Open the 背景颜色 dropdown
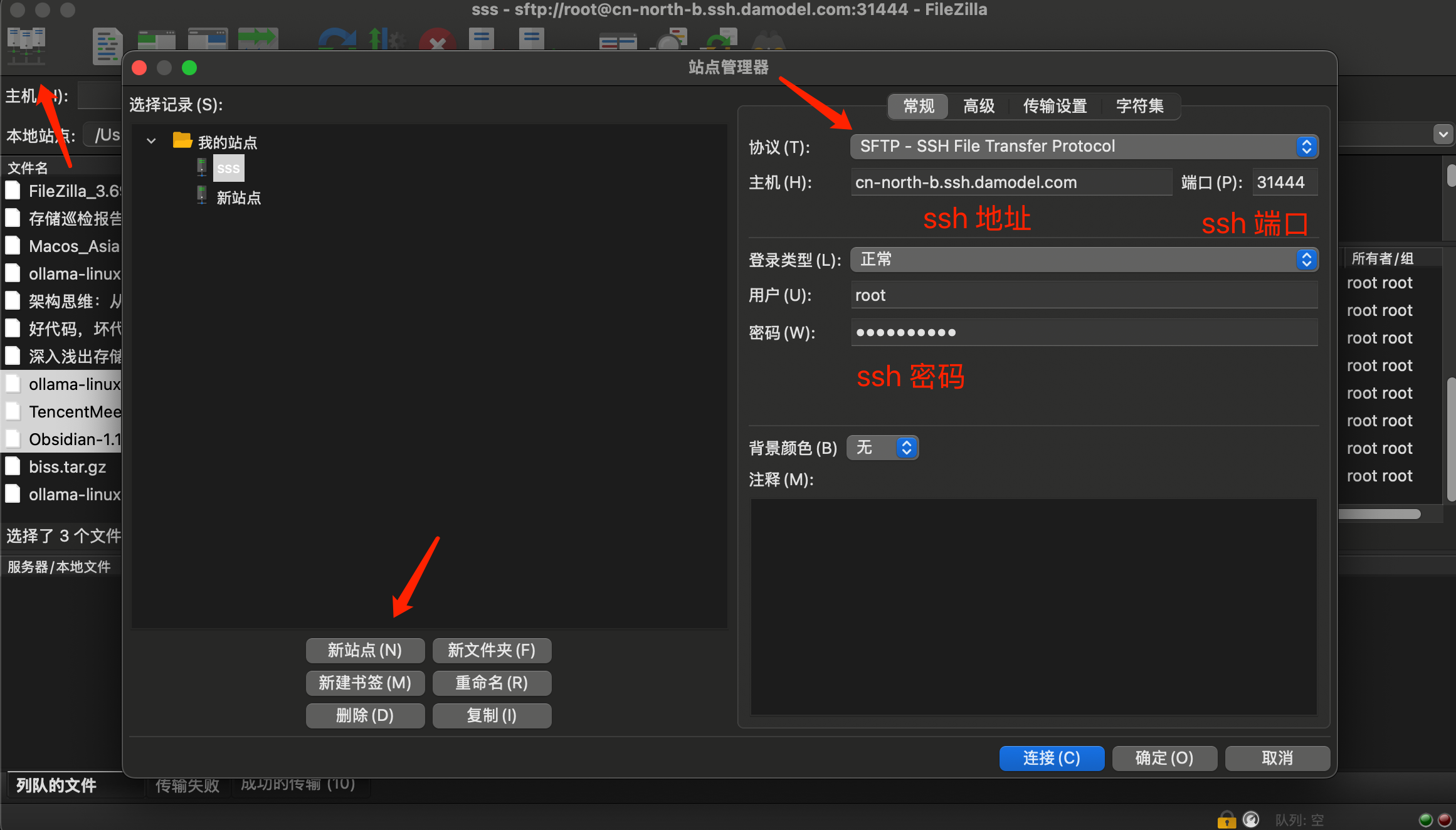The height and width of the screenshot is (830, 1456). tap(882, 448)
